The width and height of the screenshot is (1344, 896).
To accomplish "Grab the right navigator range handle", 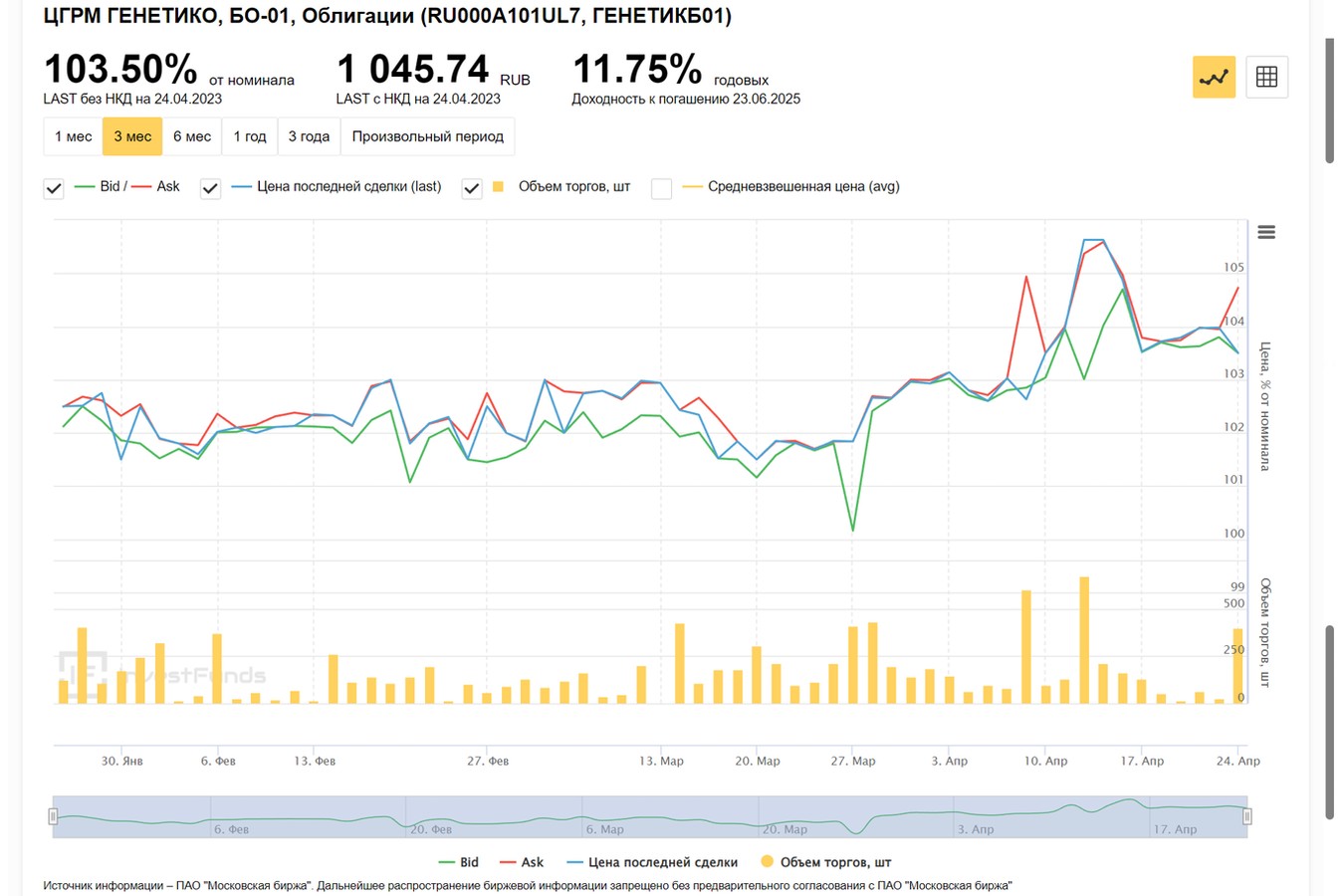I will click(x=1246, y=816).
